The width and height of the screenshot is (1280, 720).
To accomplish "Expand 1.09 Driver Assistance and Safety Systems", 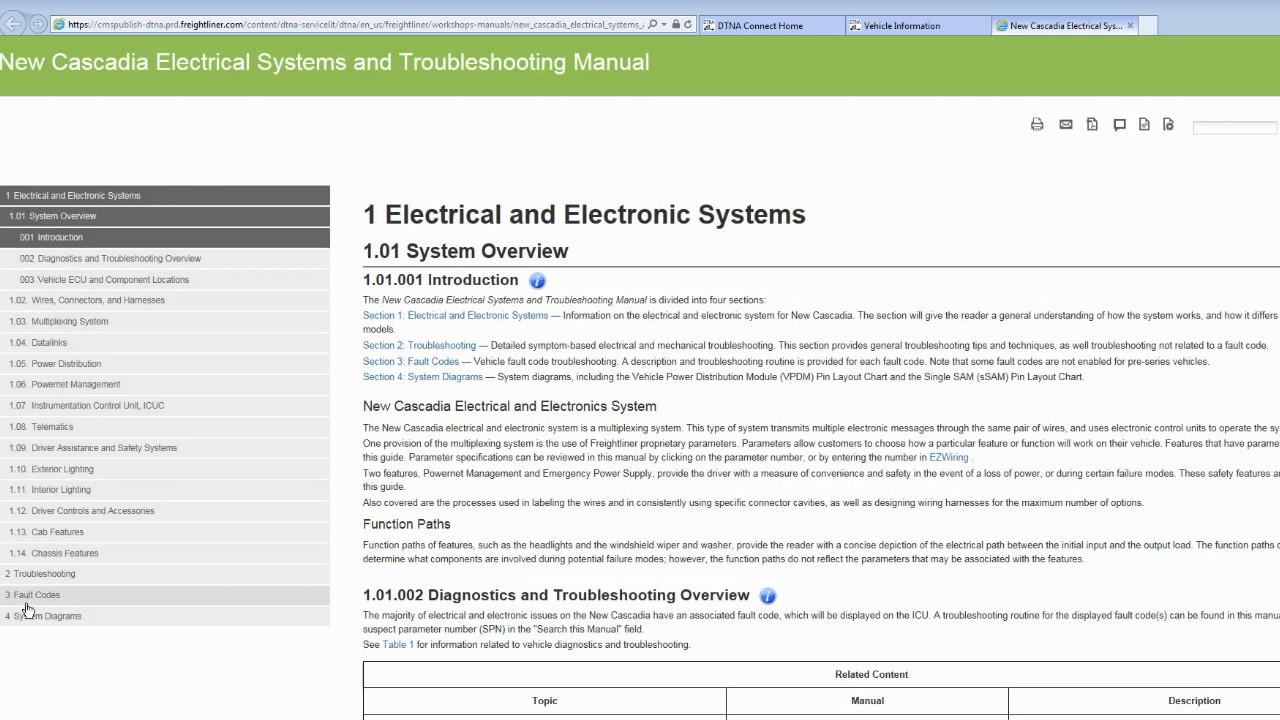I will pyautogui.click(x=165, y=448).
